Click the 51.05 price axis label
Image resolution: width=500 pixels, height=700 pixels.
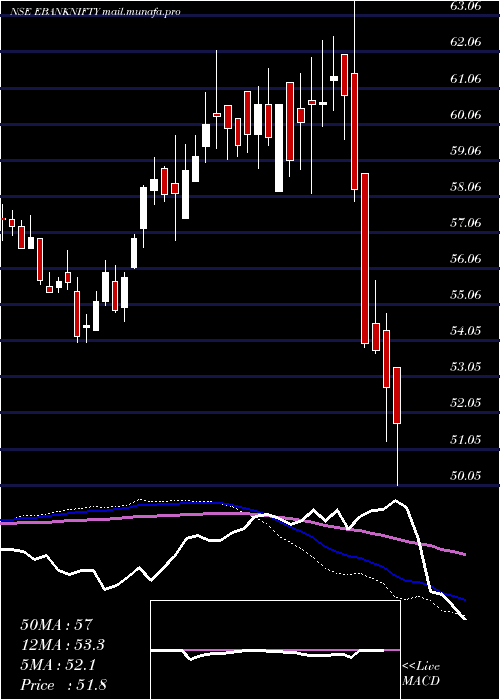click(466, 440)
